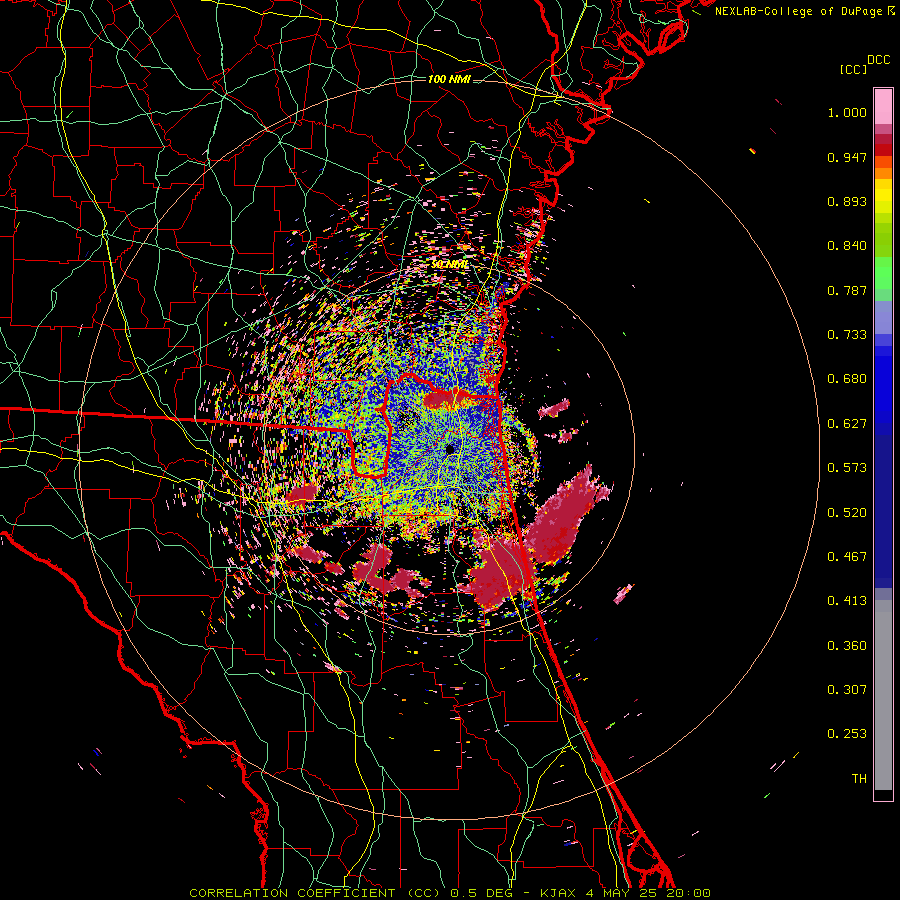Click the TH threshold label
This screenshot has width=900, height=900.
pos(859,778)
